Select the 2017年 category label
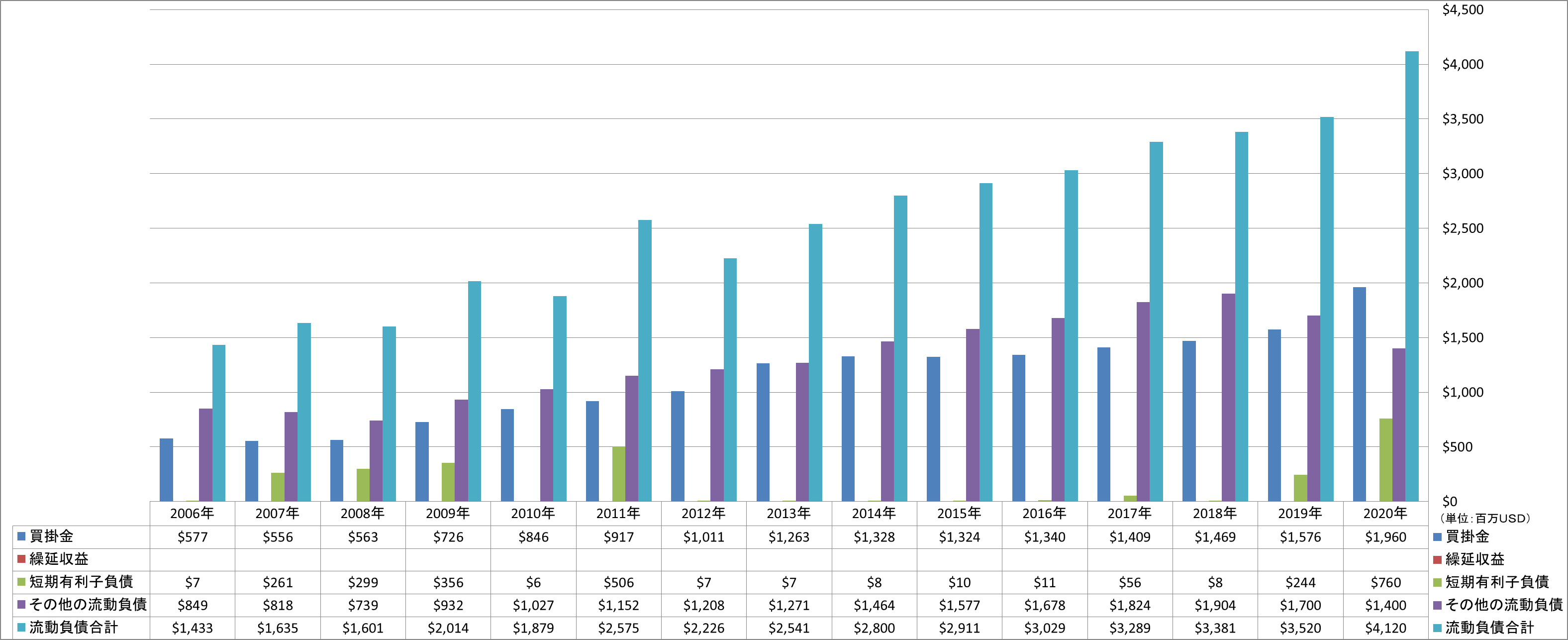Viewport: 1568px width, 640px height. [1130, 513]
